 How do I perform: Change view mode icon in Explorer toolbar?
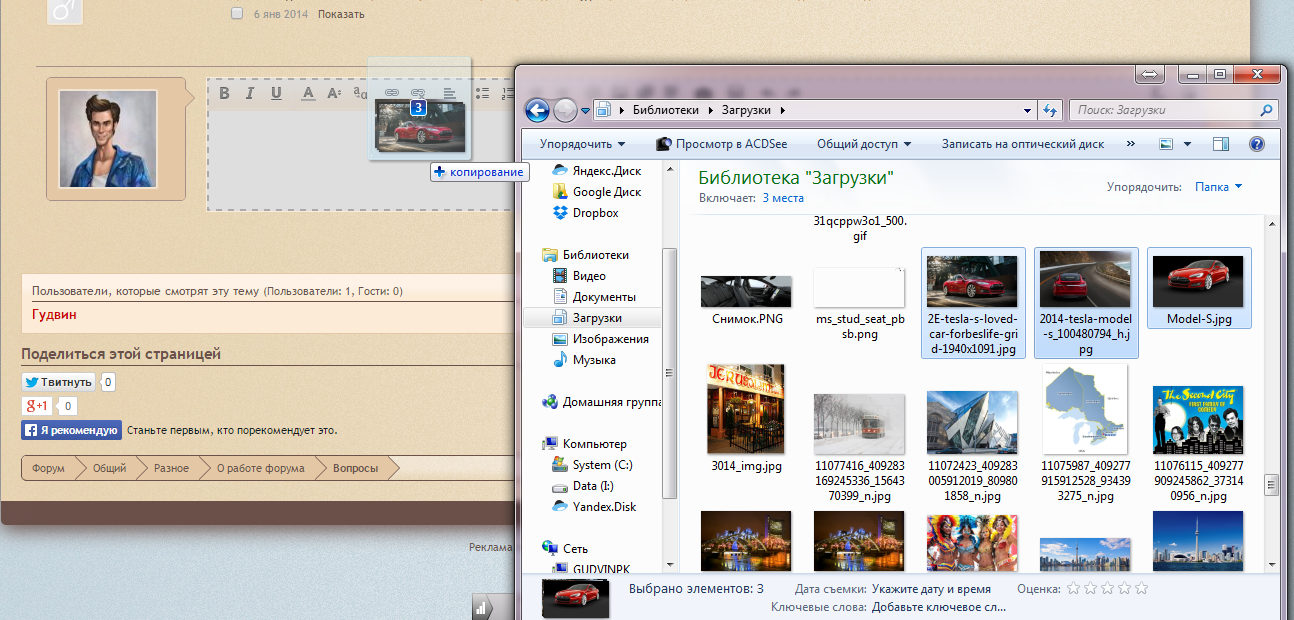tap(1165, 144)
